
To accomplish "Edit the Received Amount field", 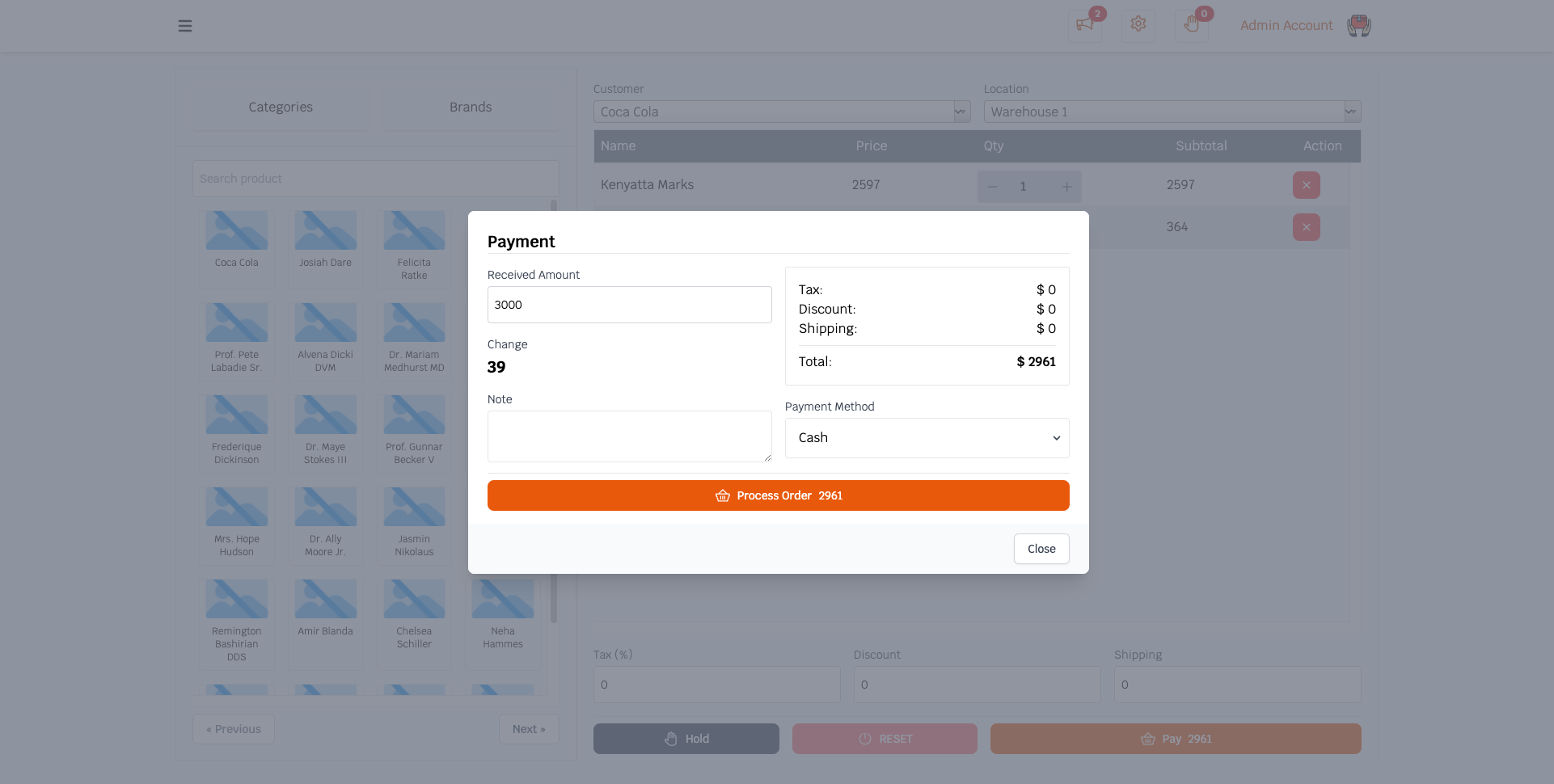I will point(630,305).
